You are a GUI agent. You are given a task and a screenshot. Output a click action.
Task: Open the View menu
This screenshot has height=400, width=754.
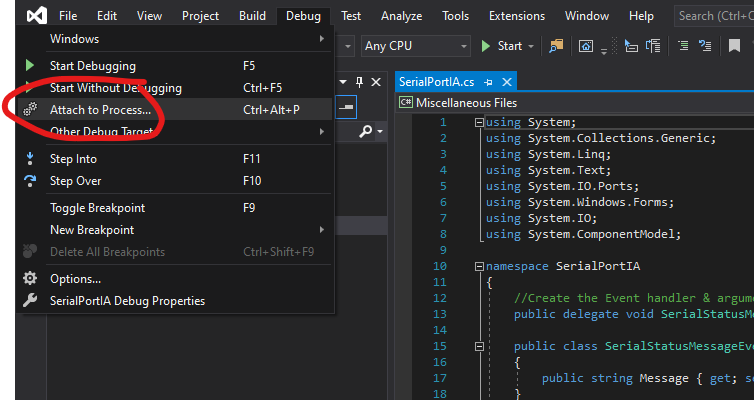(149, 16)
